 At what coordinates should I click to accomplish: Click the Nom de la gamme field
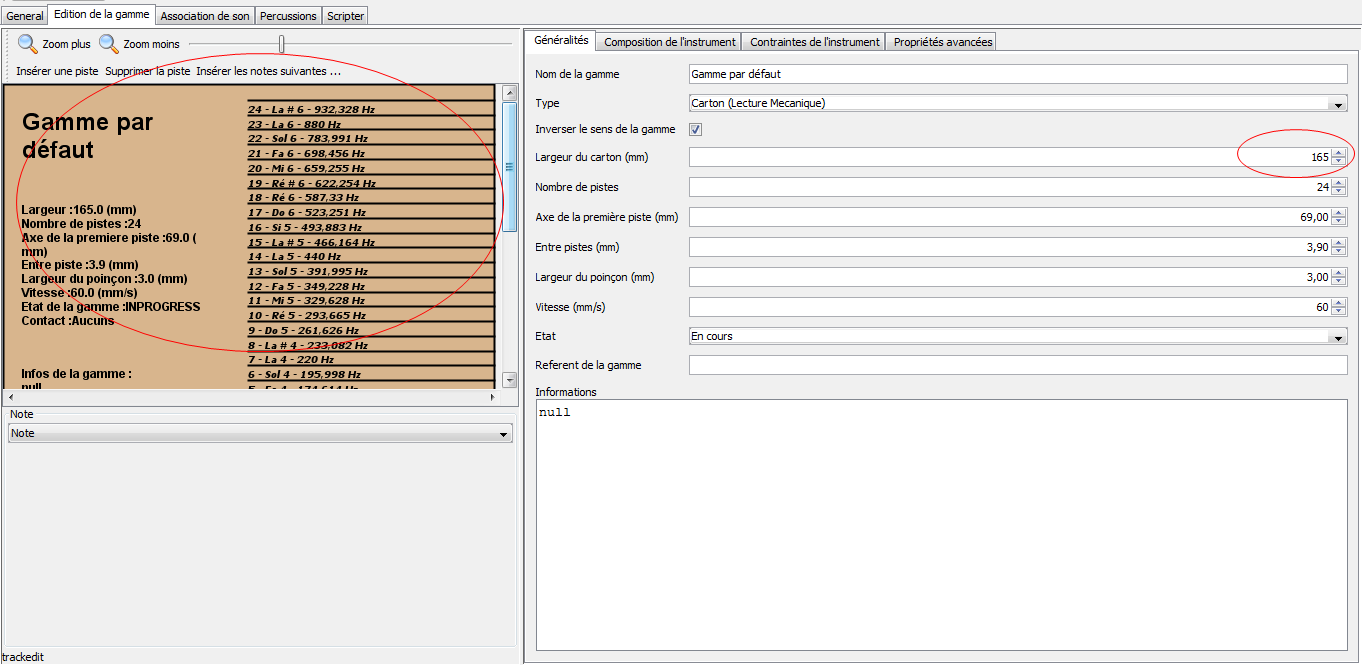(1017, 74)
